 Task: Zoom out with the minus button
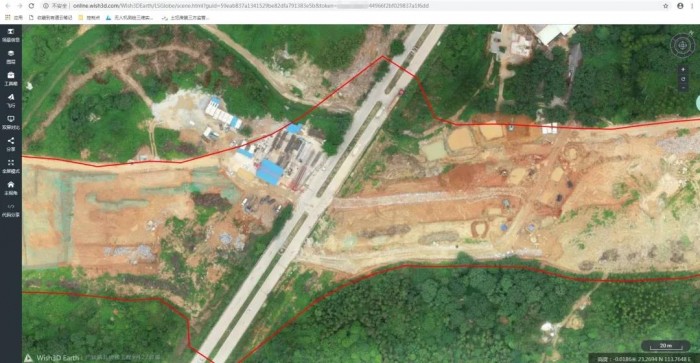tap(683, 88)
